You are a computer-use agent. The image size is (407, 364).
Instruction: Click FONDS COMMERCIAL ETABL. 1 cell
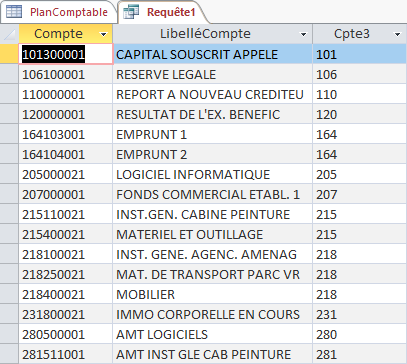213,194
